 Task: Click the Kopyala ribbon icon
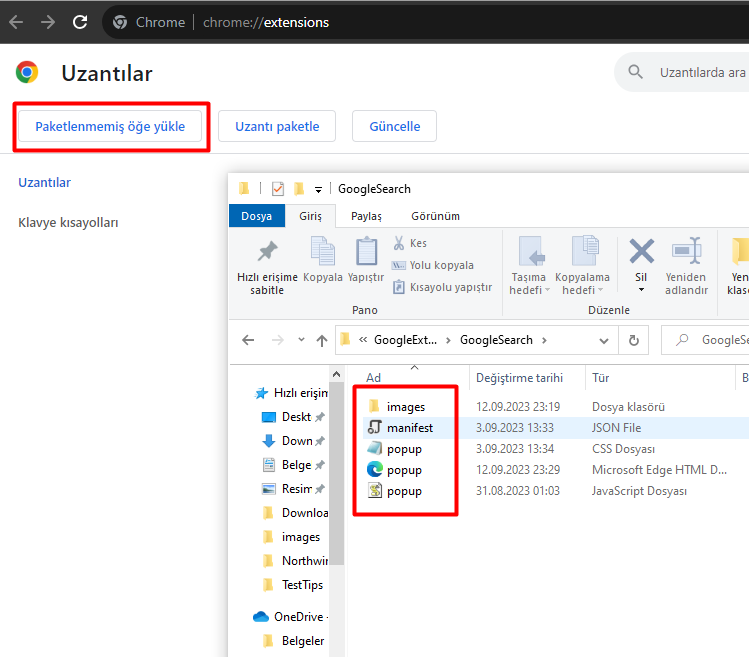(323, 251)
